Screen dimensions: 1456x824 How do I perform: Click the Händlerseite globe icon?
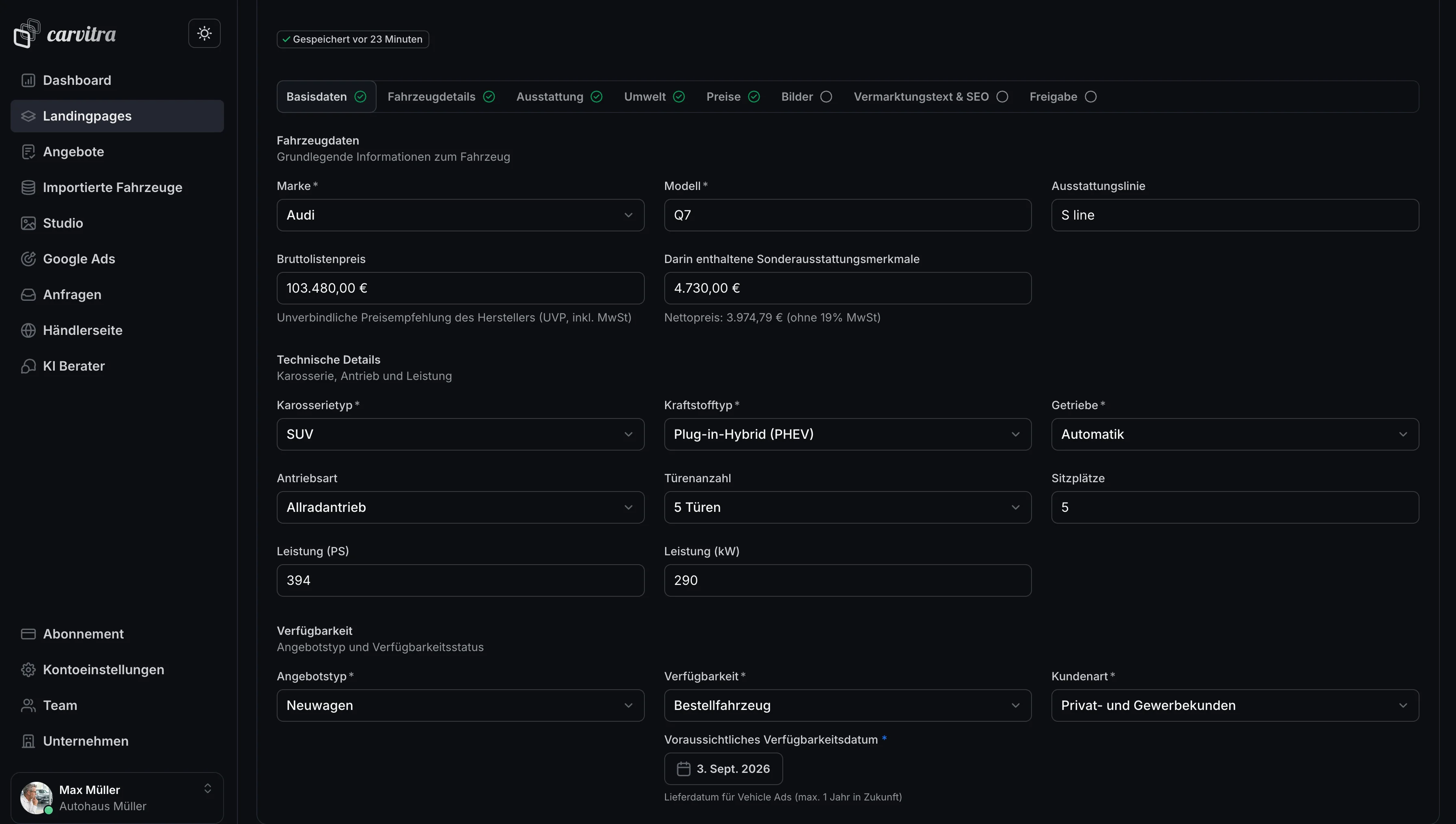pos(28,330)
